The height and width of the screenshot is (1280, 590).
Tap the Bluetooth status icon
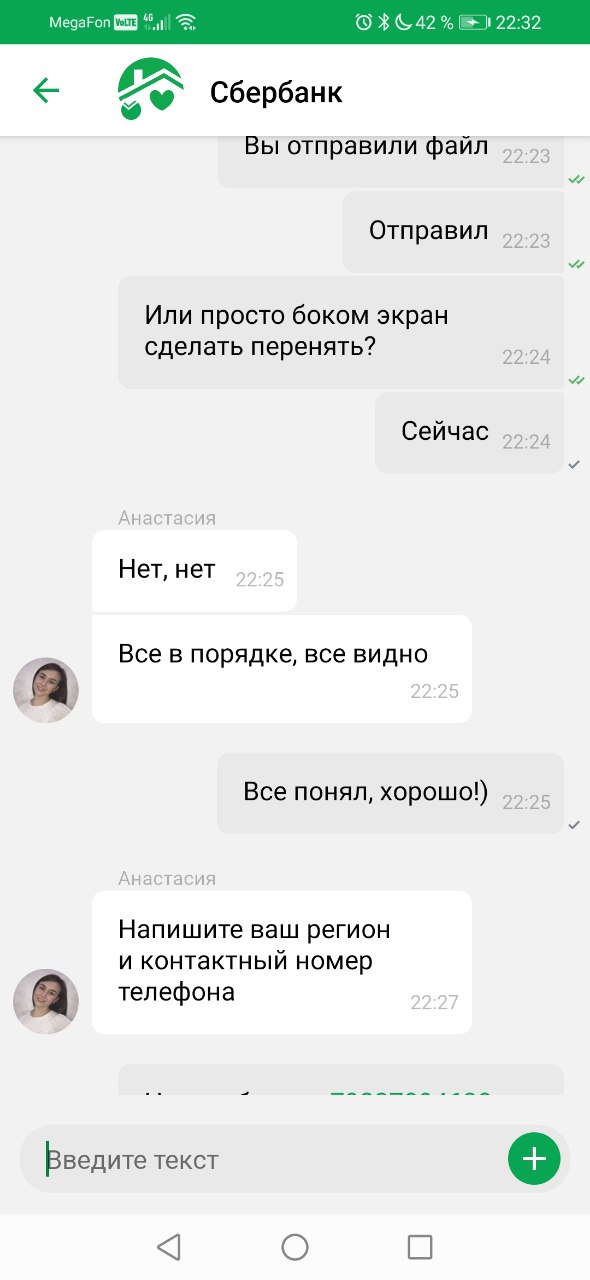(x=383, y=22)
